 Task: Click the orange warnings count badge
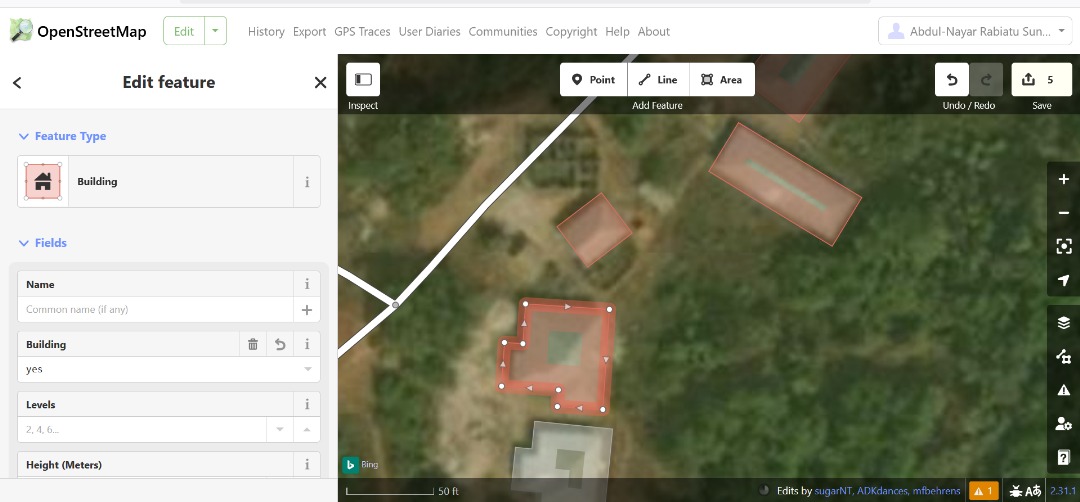984,491
